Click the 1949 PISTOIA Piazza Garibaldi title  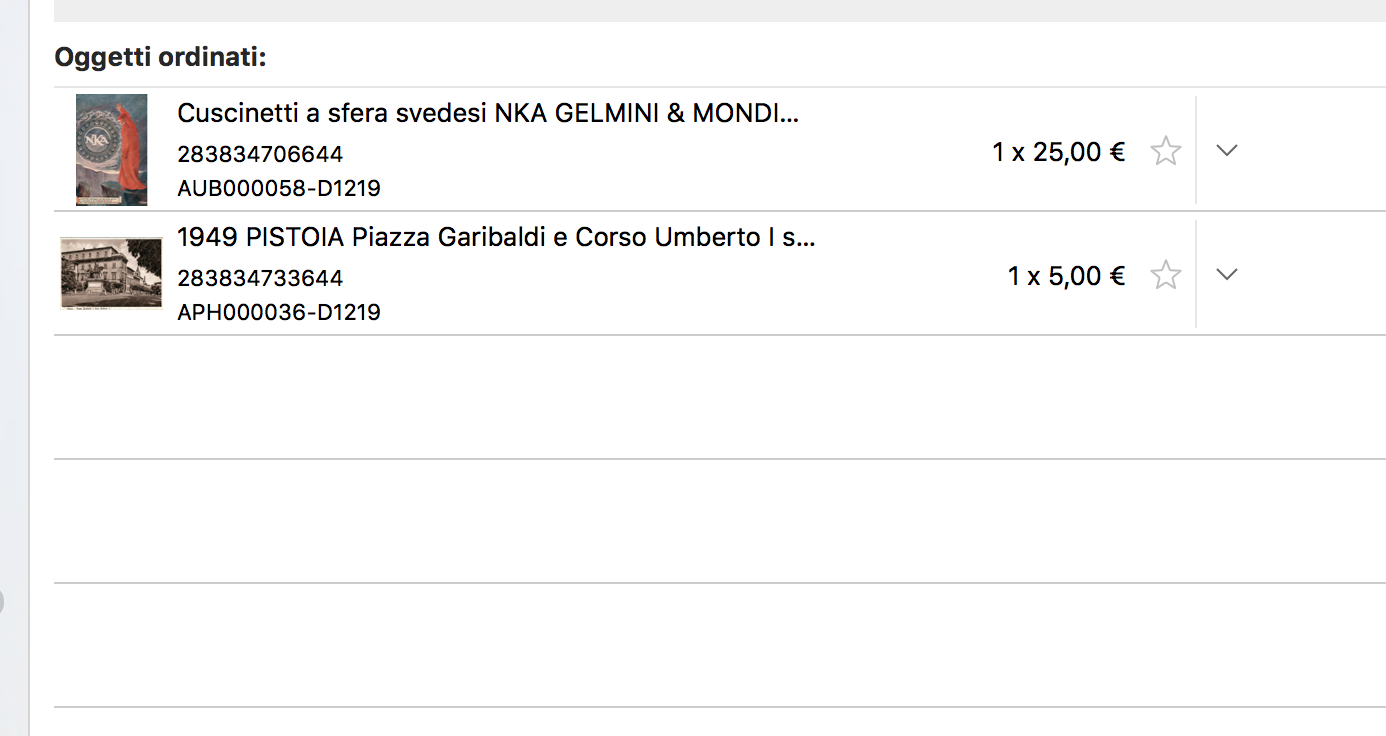click(x=496, y=237)
